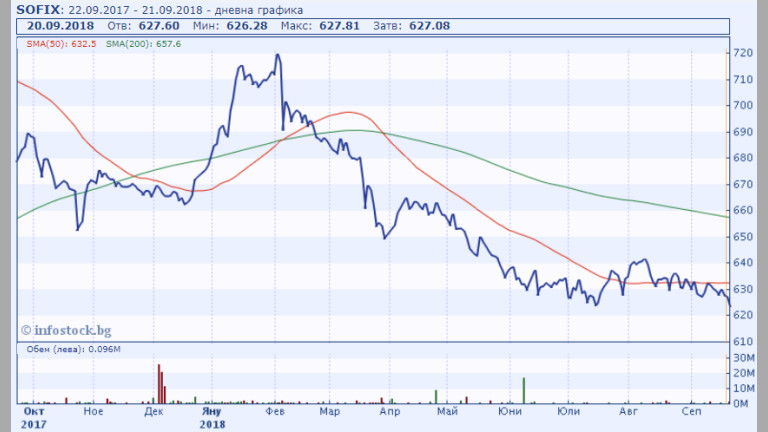Screen dimensions: 768x432
Task: Click the green June volume bar
Action: click(524, 390)
